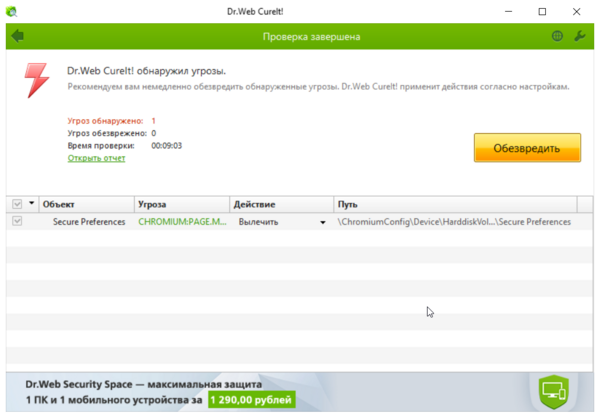
Task: Sort by the Угроза column header
Action: tap(182, 204)
